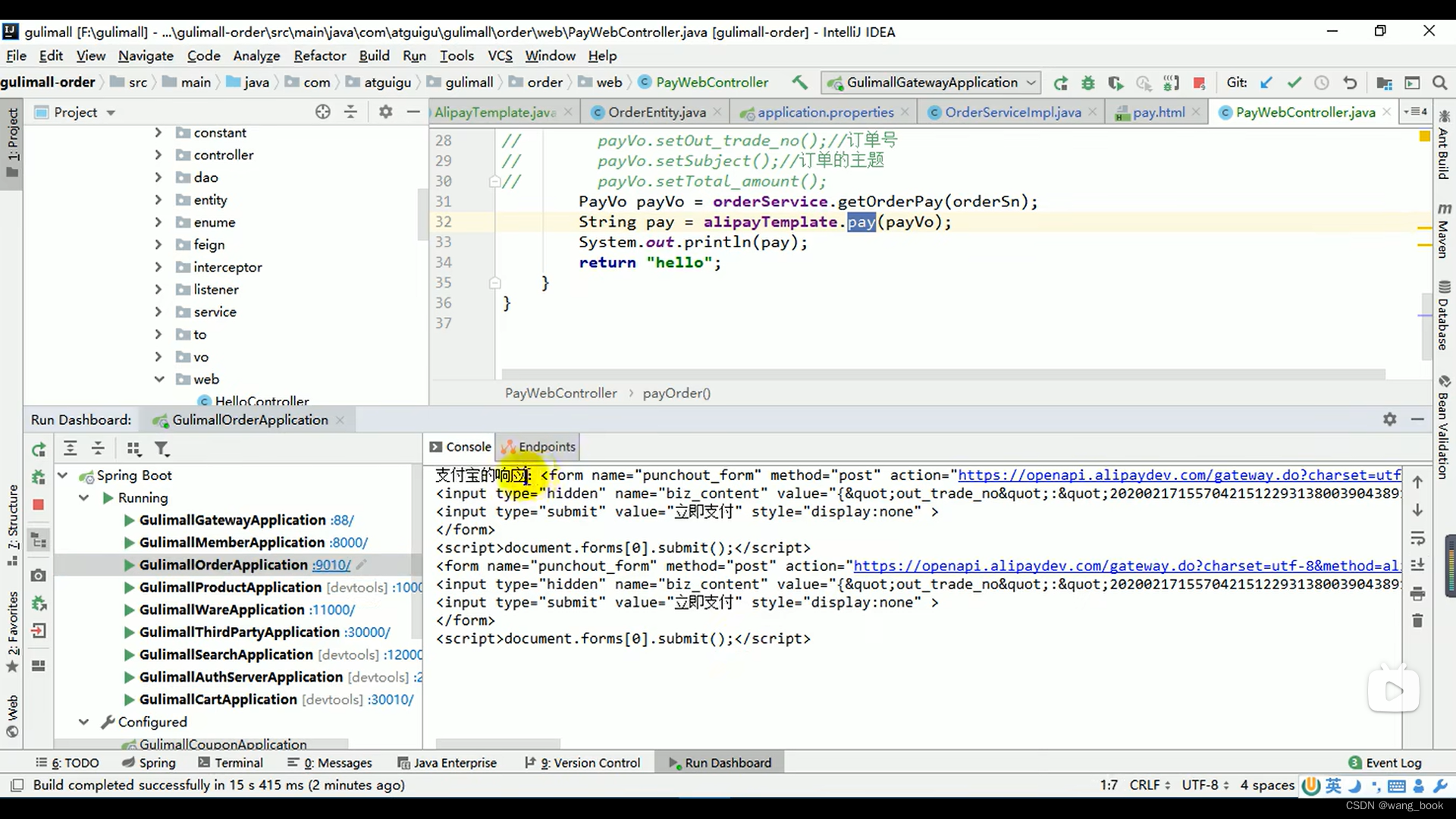Click the Build project hammer icon
Image resolution: width=1456 pixels, height=819 pixels.
[799, 82]
